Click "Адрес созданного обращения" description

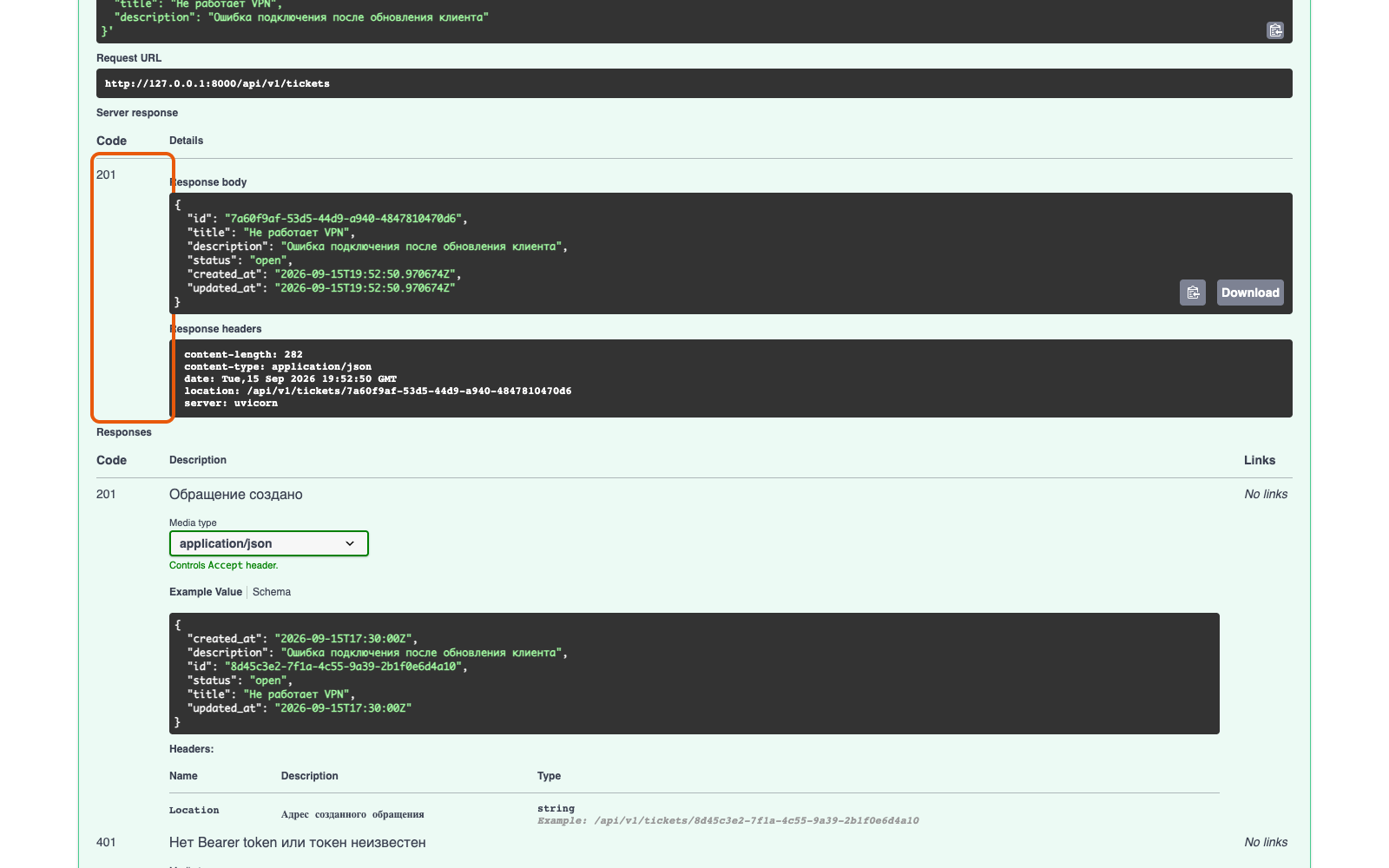click(352, 814)
